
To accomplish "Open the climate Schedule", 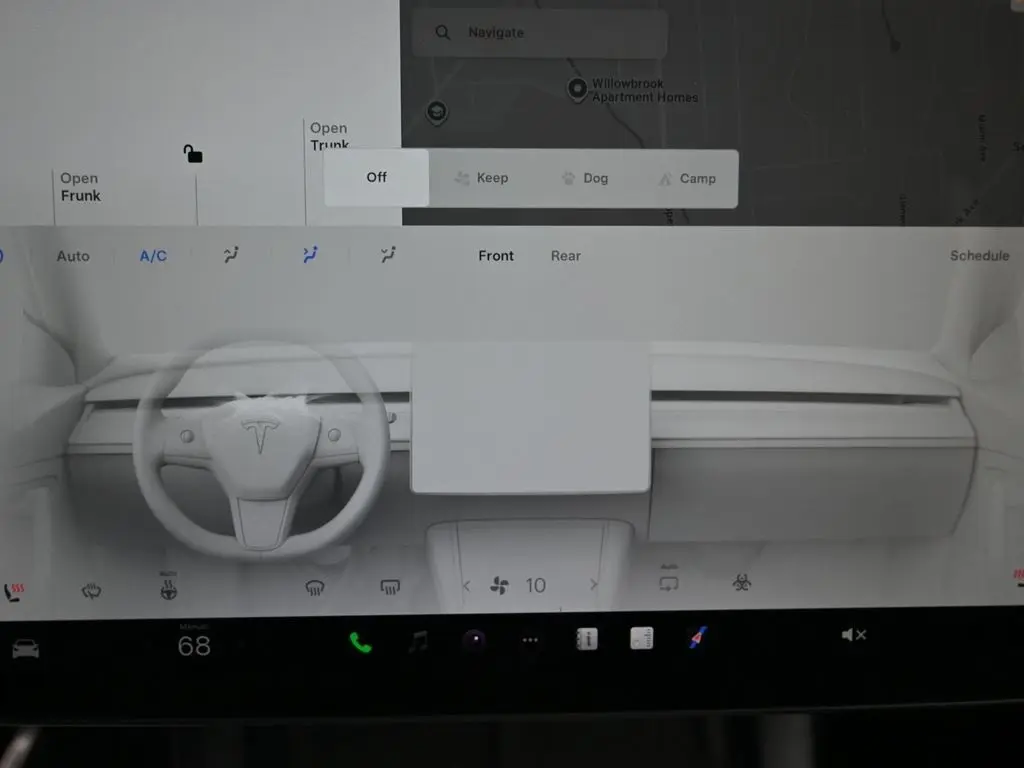I will 979,256.
